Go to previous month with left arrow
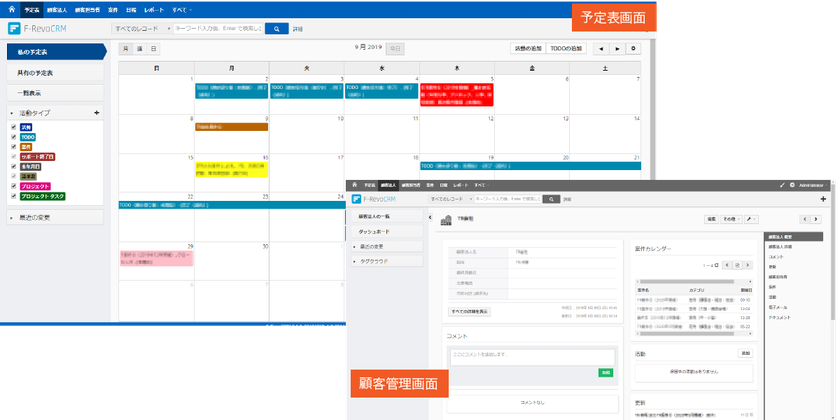 point(601,49)
